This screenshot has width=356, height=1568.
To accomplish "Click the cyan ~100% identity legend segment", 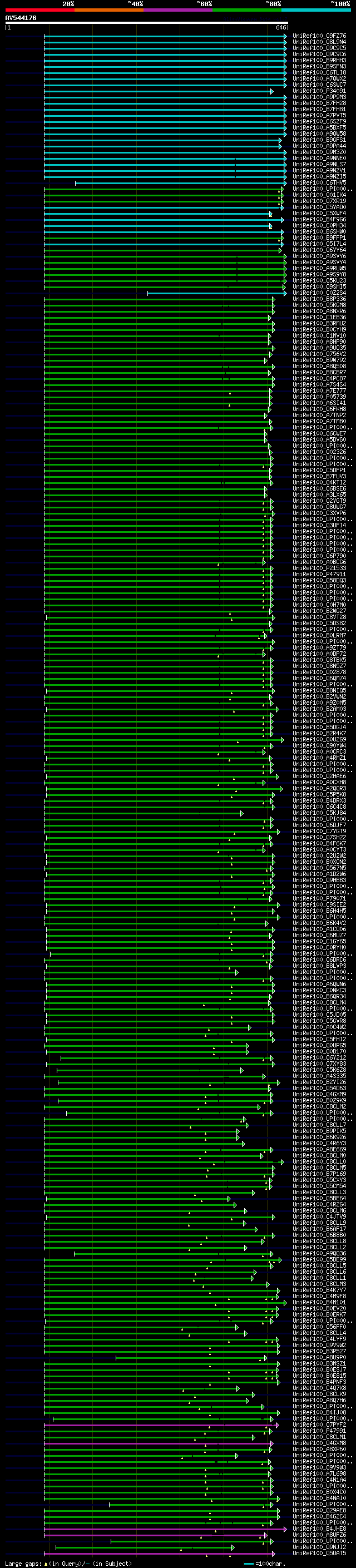I will [x=316, y=10].
